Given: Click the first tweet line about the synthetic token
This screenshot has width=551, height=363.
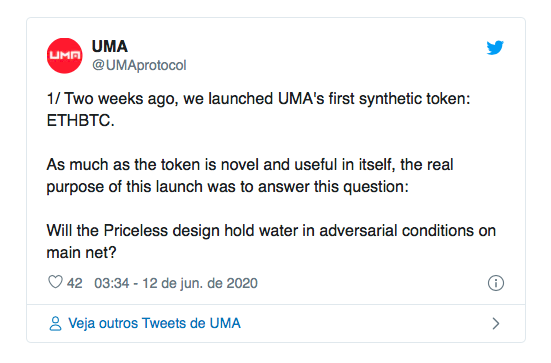Looking at the screenshot, I should coord(258,99).
